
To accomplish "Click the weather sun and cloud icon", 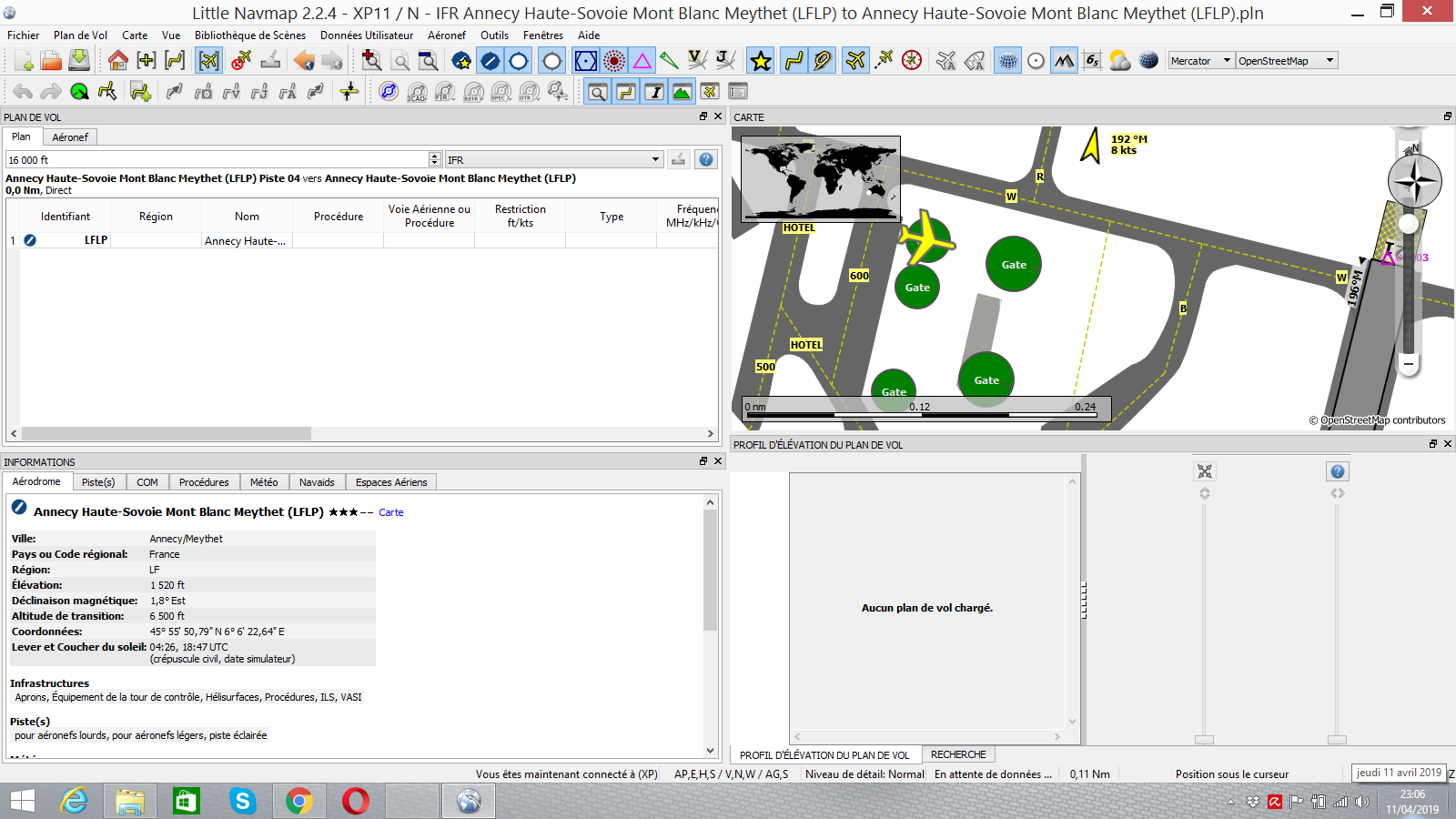I will (1120, 61).
